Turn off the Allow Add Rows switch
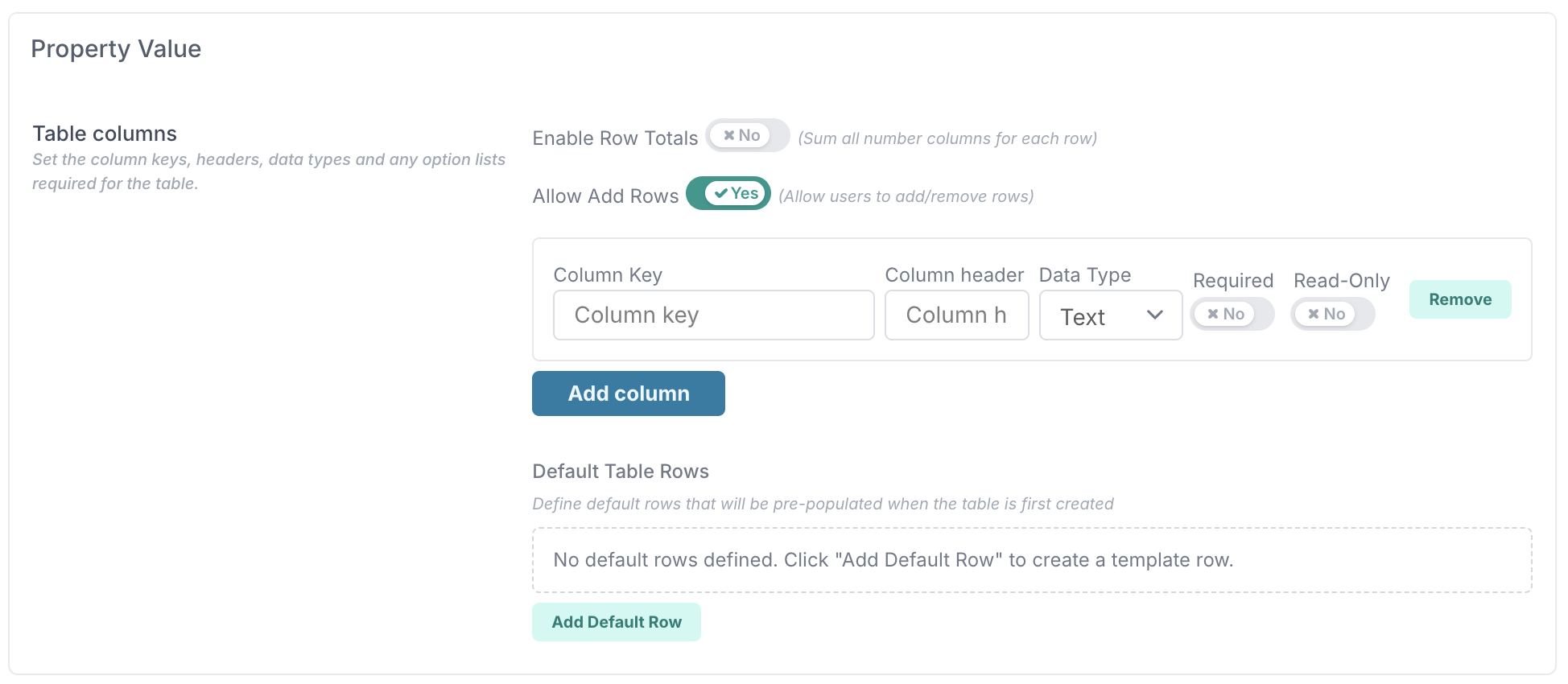The width and height of the screenshot is (1568, 684). point(728,194)
